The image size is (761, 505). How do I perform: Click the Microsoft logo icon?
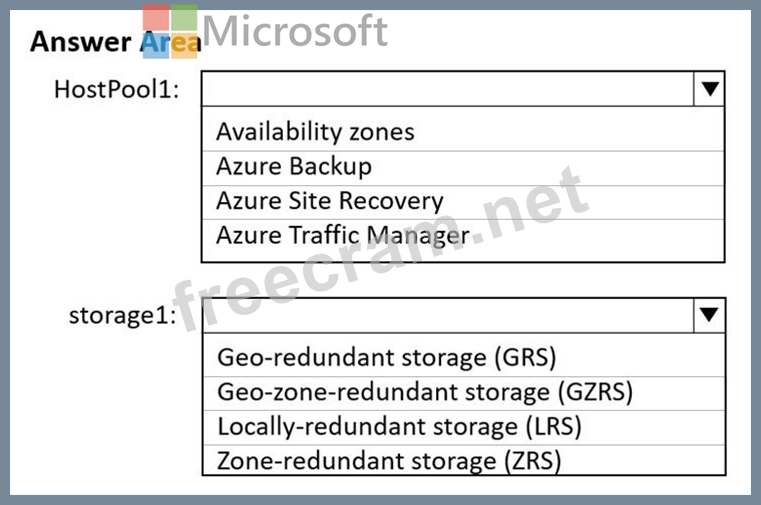170,32
